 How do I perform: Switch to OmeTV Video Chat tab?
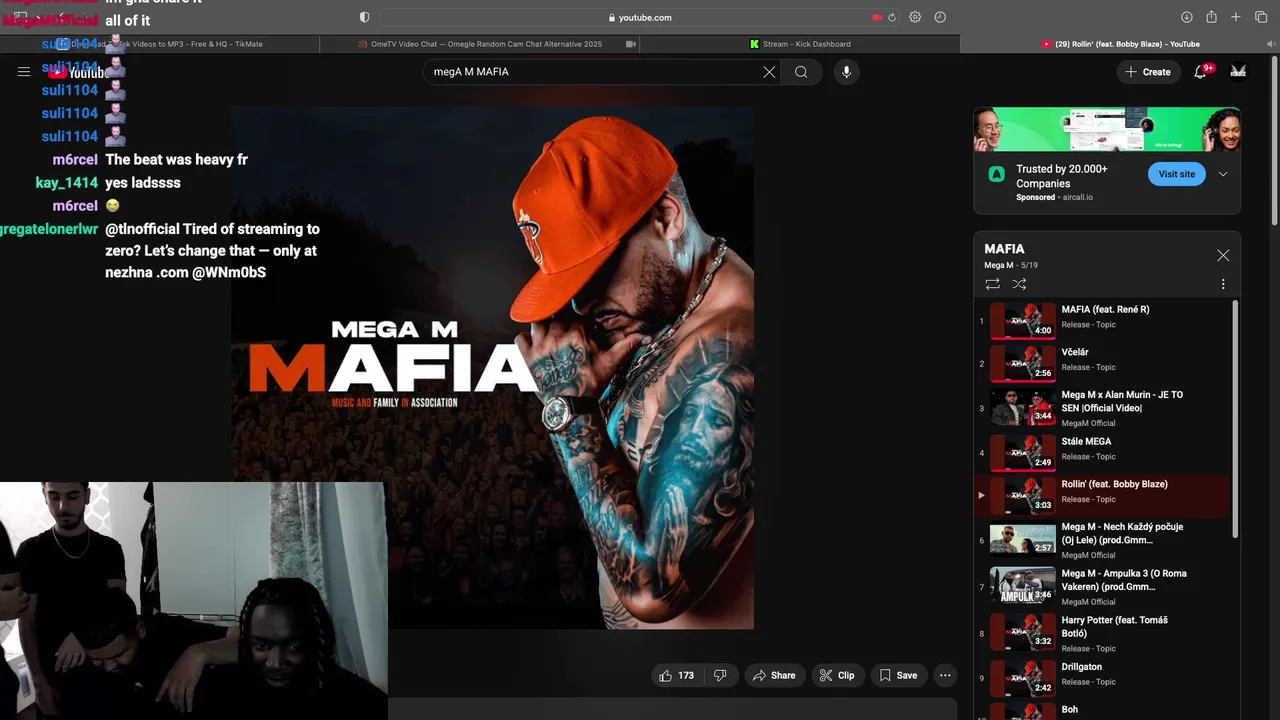480,44
